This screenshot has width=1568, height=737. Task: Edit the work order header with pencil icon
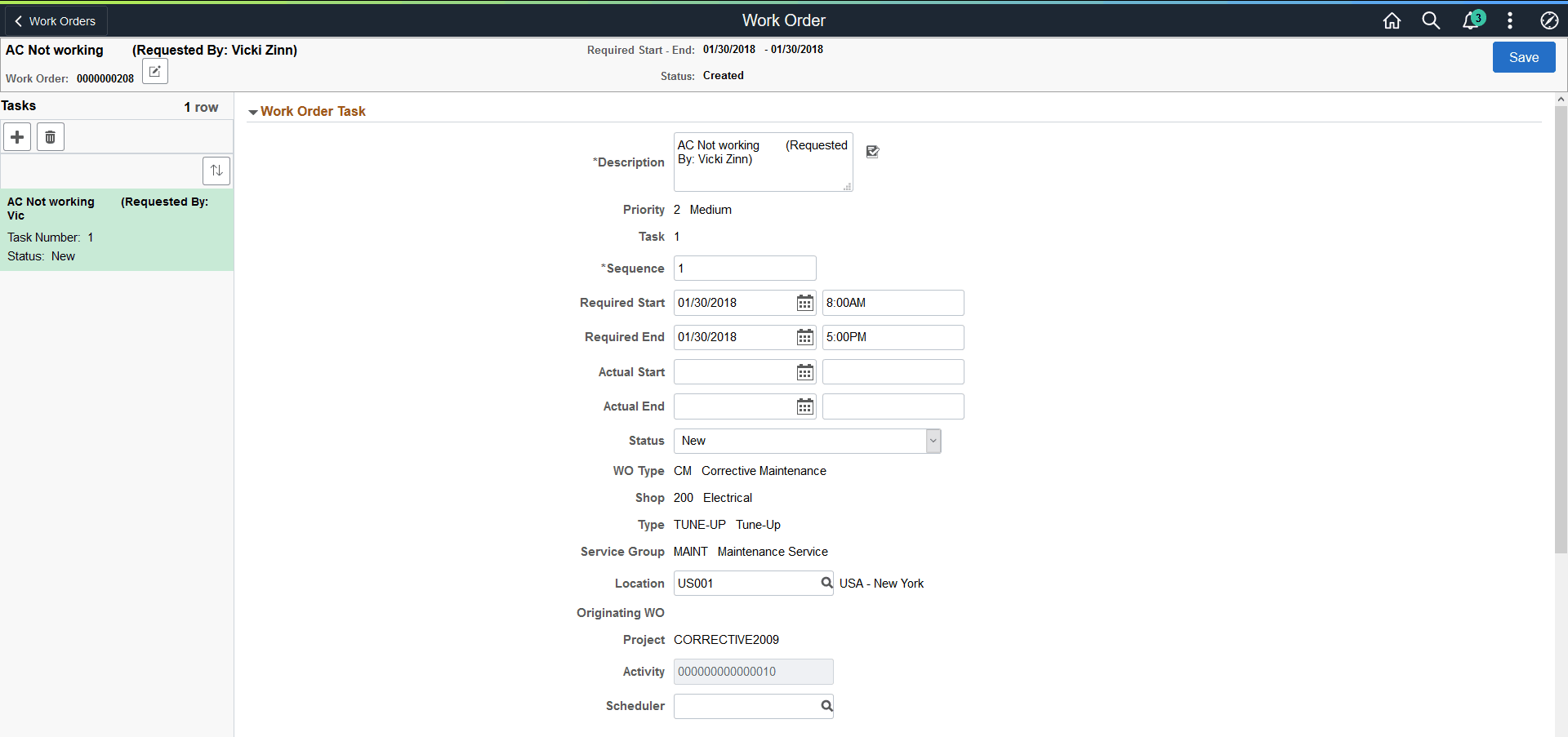click(154, 71)
